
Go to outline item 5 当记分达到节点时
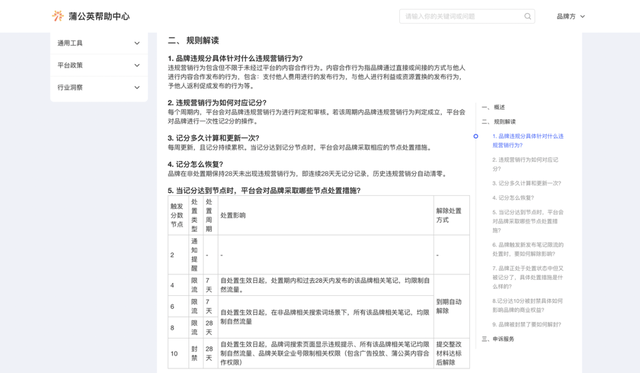point(528,221)
